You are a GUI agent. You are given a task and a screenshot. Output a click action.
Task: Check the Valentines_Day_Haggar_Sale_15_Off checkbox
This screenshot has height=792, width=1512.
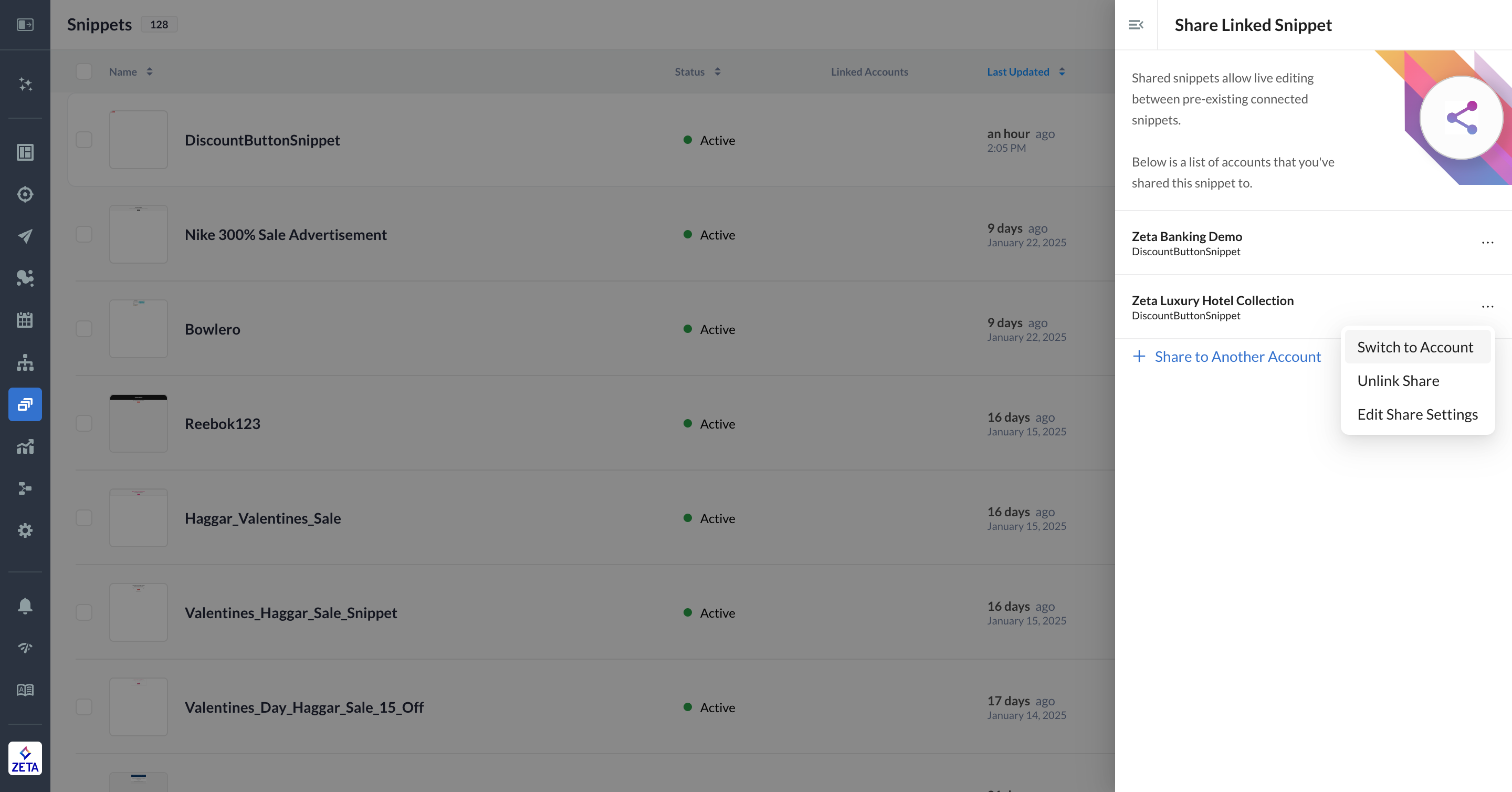(84, 707)
